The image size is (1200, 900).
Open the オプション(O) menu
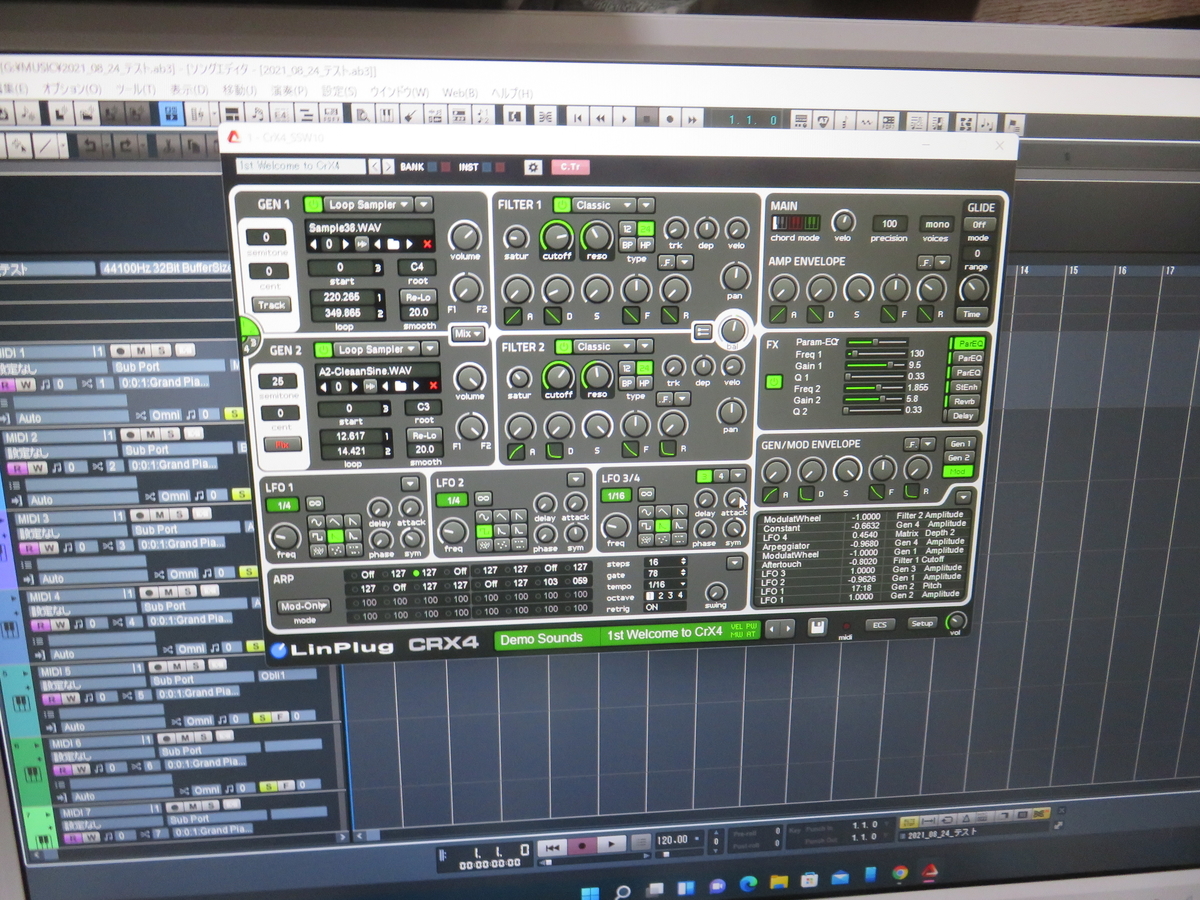click(x=72, y=89)
